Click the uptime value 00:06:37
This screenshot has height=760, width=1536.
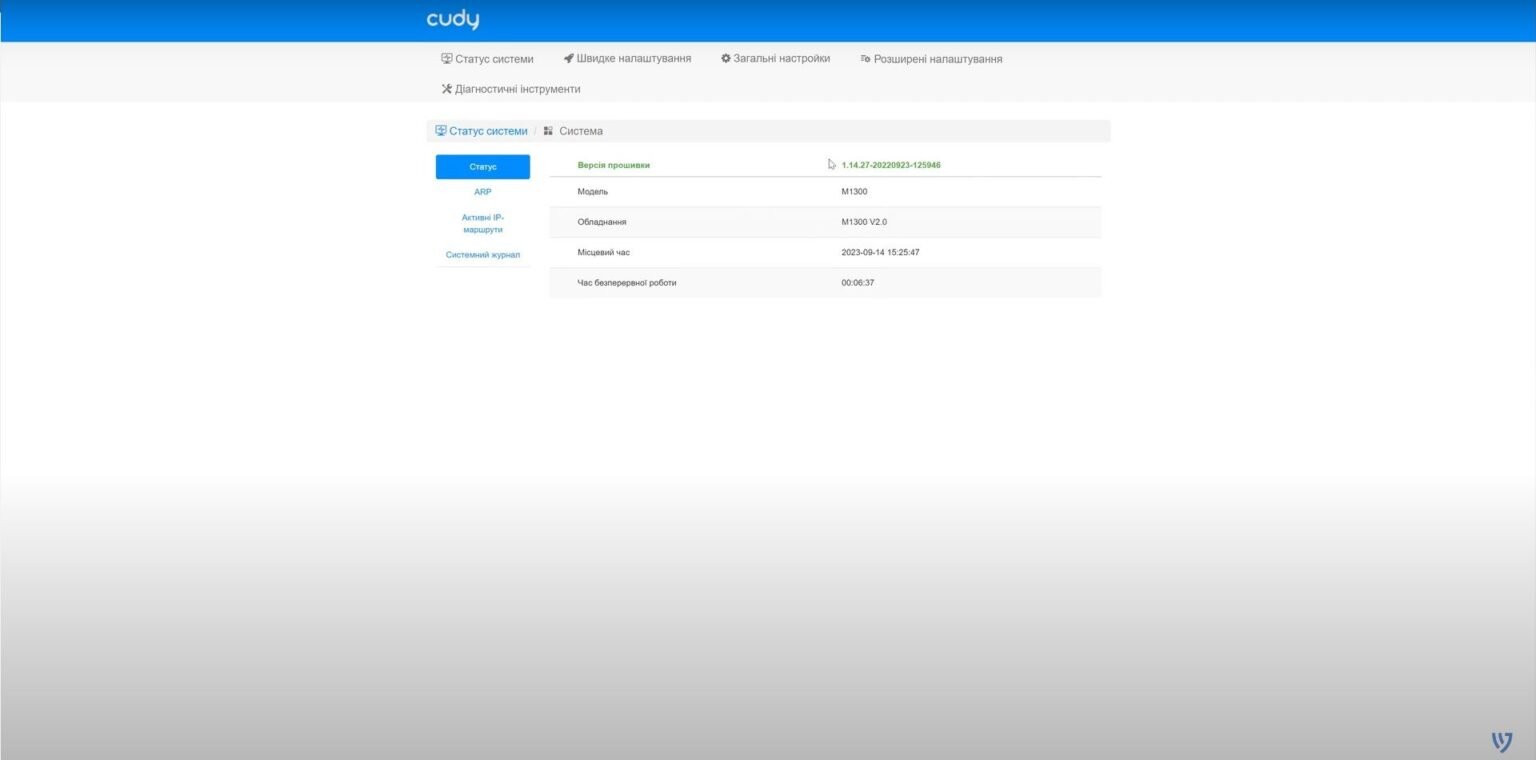tap(859, 283)
